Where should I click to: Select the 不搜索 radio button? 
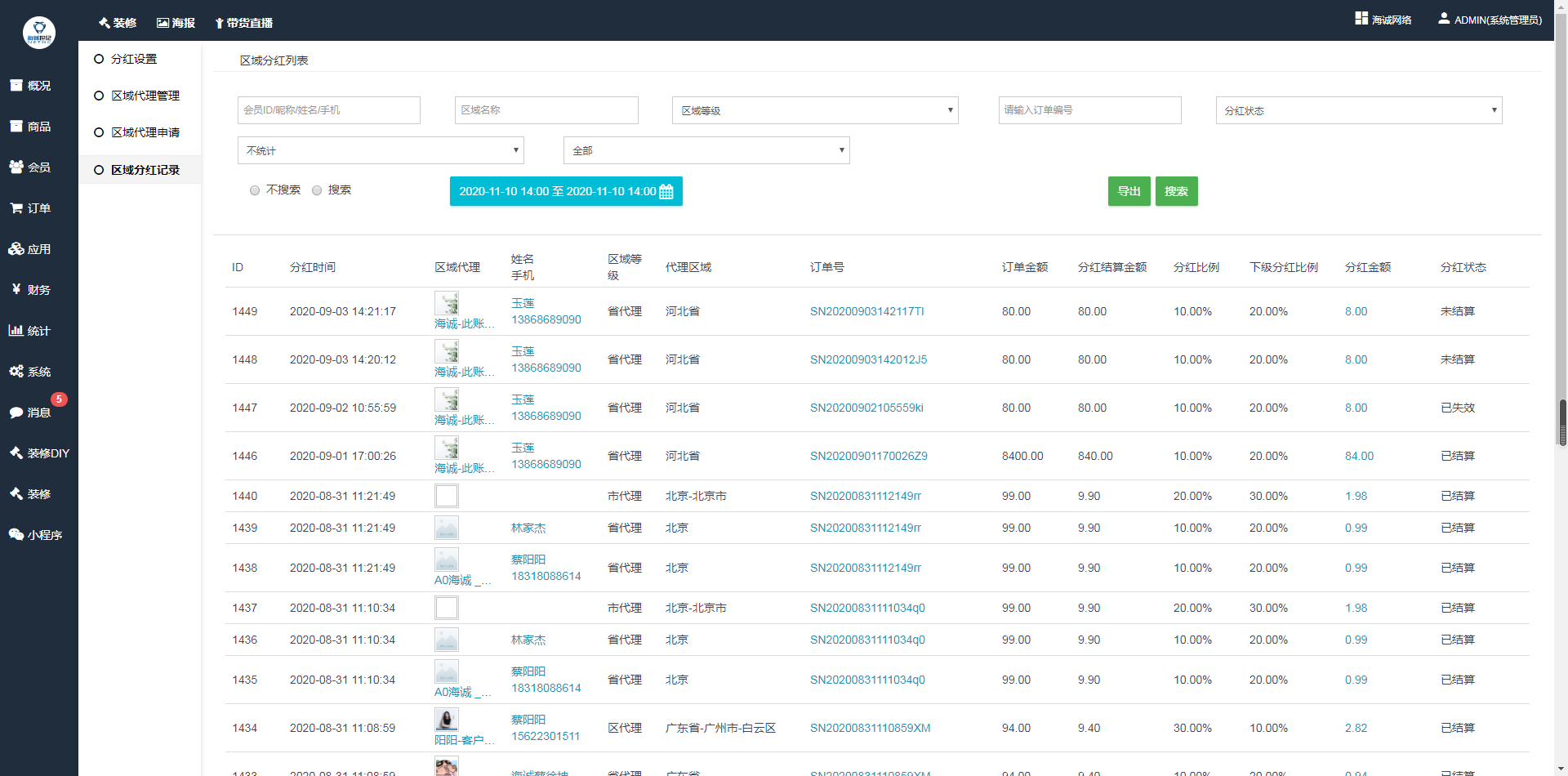[255, 190]
